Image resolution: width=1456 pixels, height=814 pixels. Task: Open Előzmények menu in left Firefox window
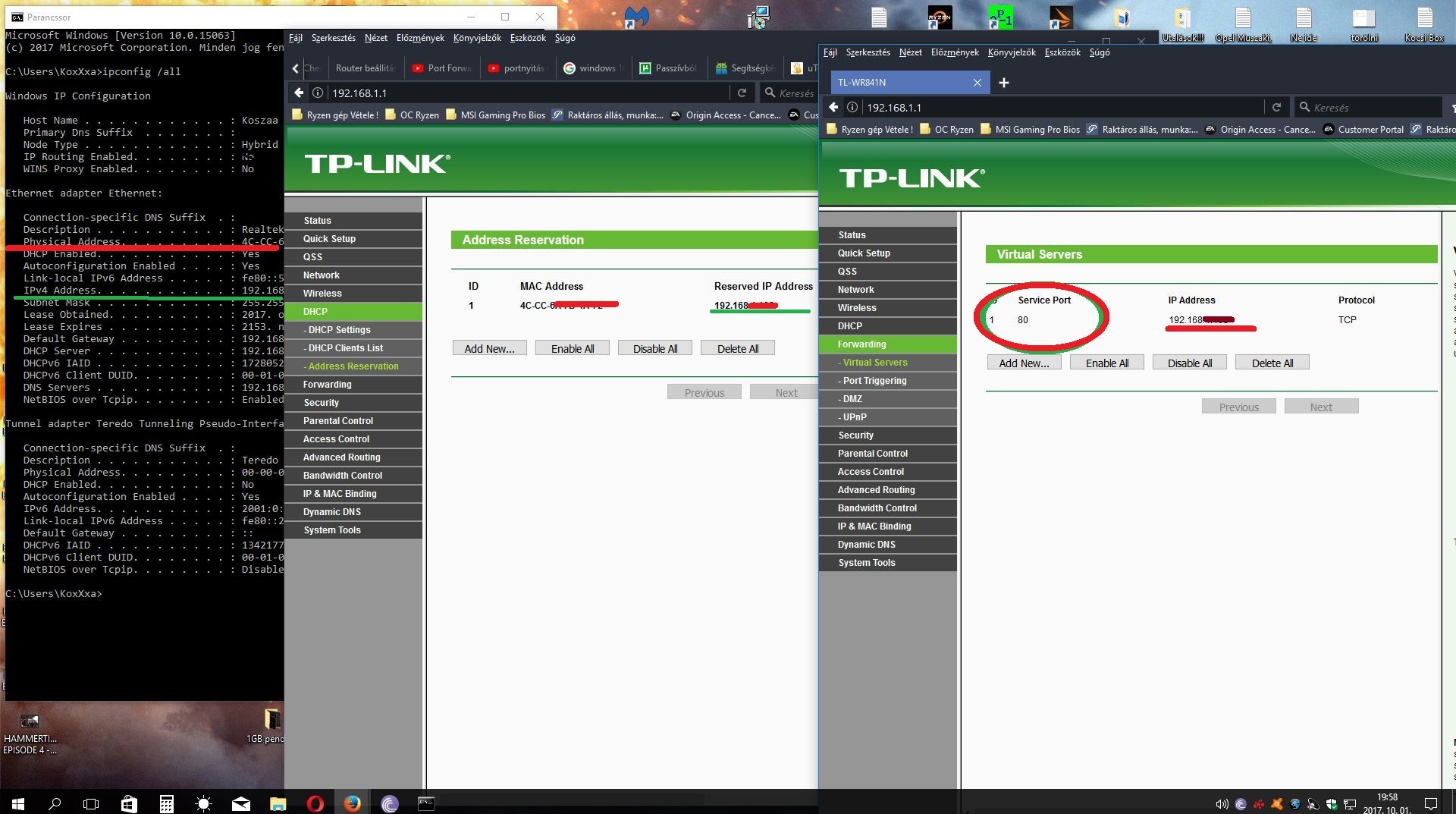coord(420,38)
